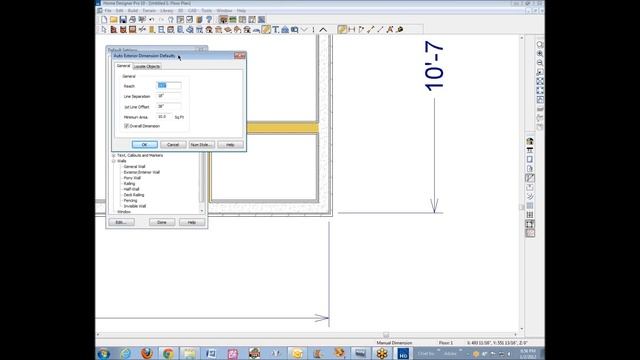
Task: Open the File menu
Action: click(108, 11)
